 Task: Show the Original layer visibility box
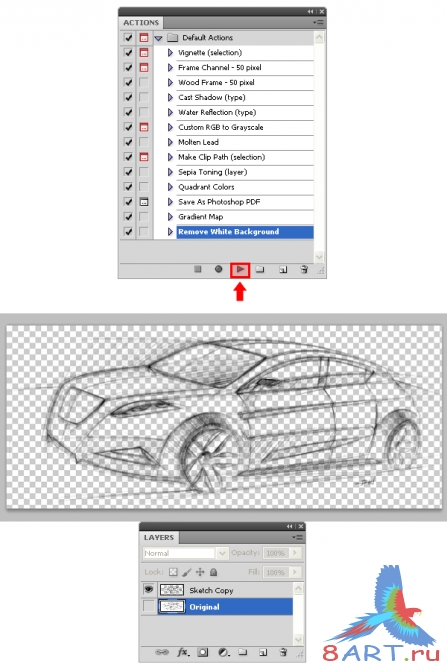coord(148,606)
